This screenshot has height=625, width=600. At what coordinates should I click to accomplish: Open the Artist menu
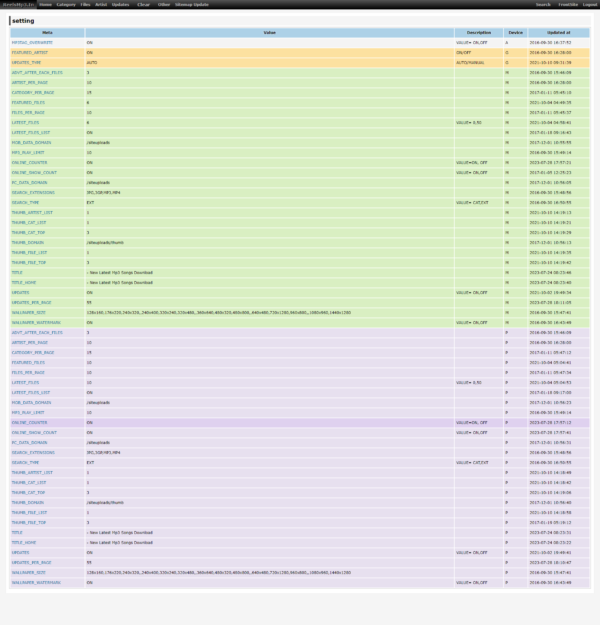101,4
